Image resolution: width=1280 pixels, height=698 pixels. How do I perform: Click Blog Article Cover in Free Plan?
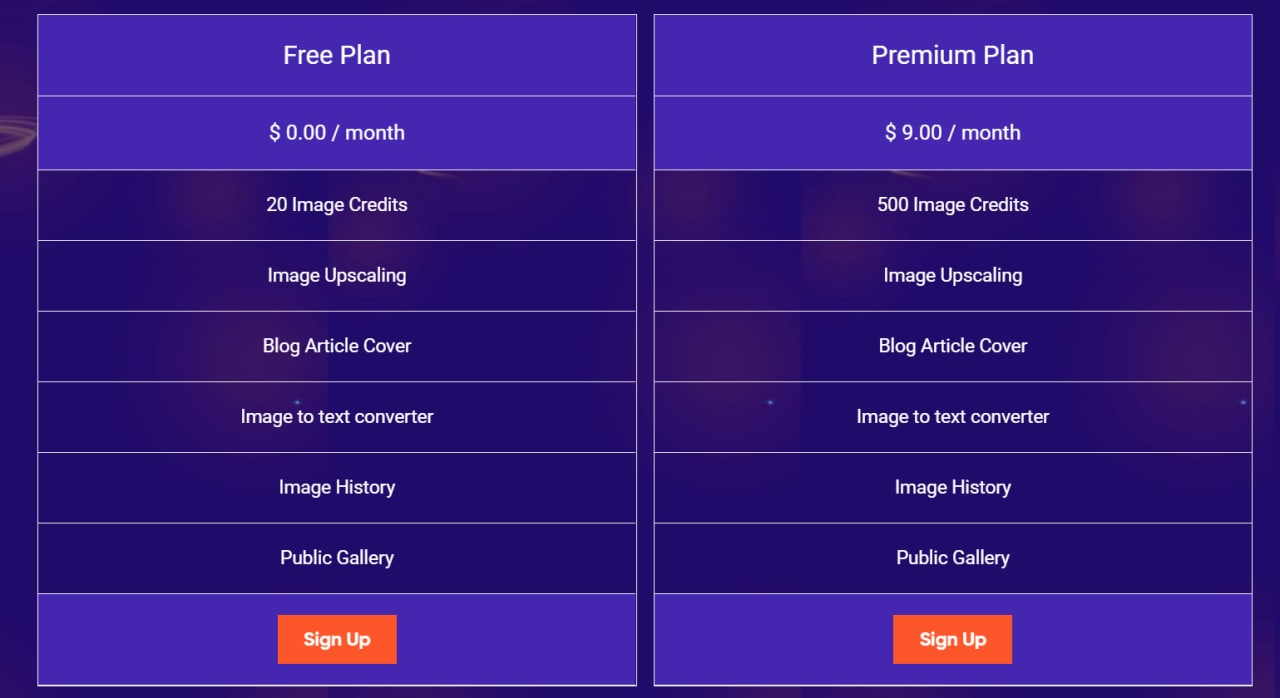coord(337,347)
